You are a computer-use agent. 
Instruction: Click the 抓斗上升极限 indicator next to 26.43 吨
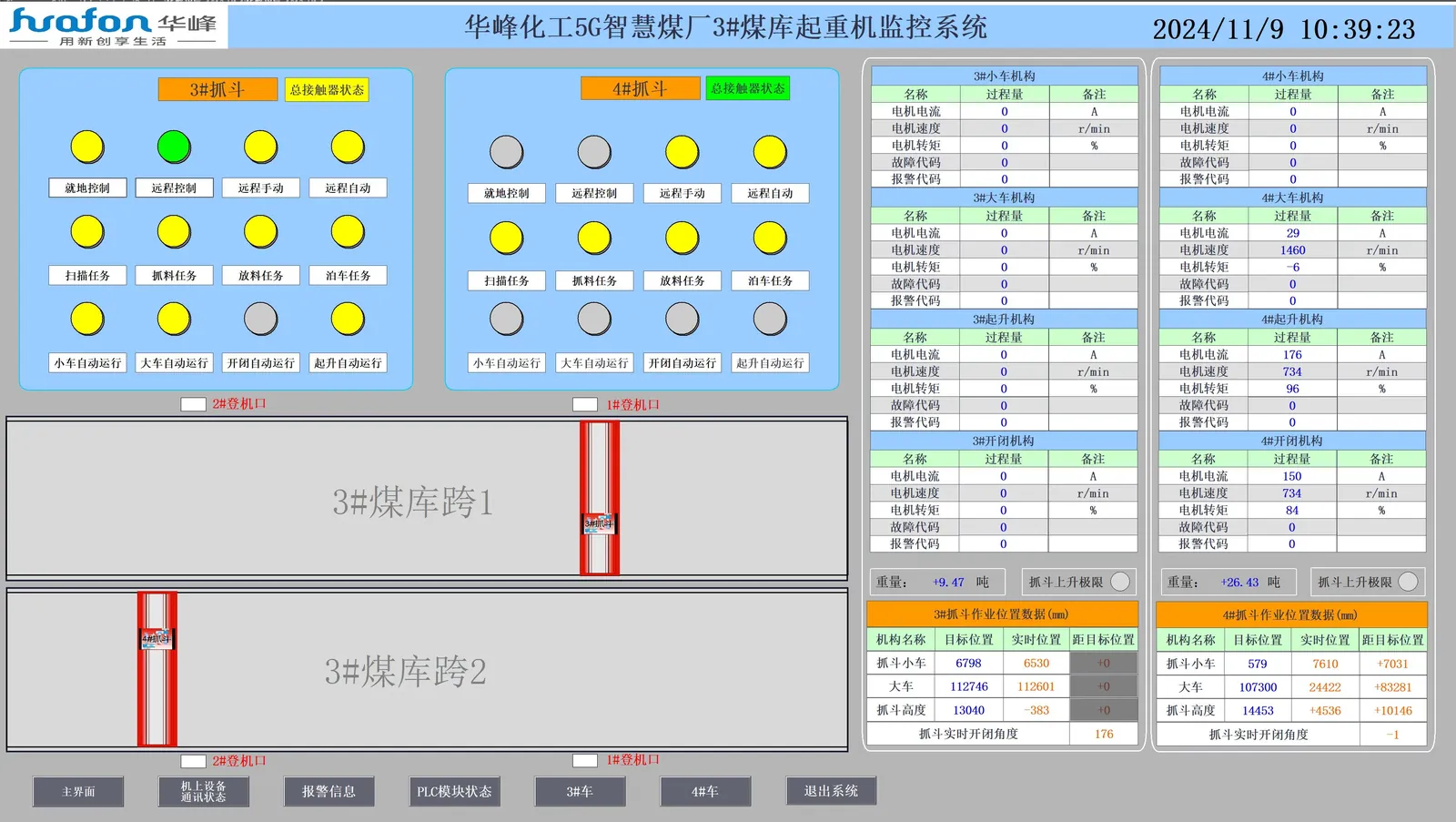click(1408, 582)
